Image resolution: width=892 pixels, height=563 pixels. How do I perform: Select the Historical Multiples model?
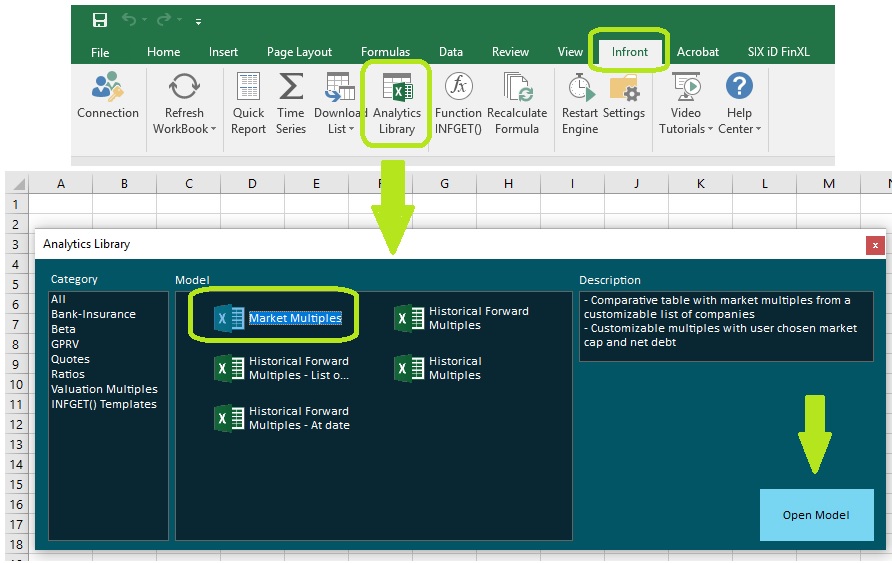[437, 368]
